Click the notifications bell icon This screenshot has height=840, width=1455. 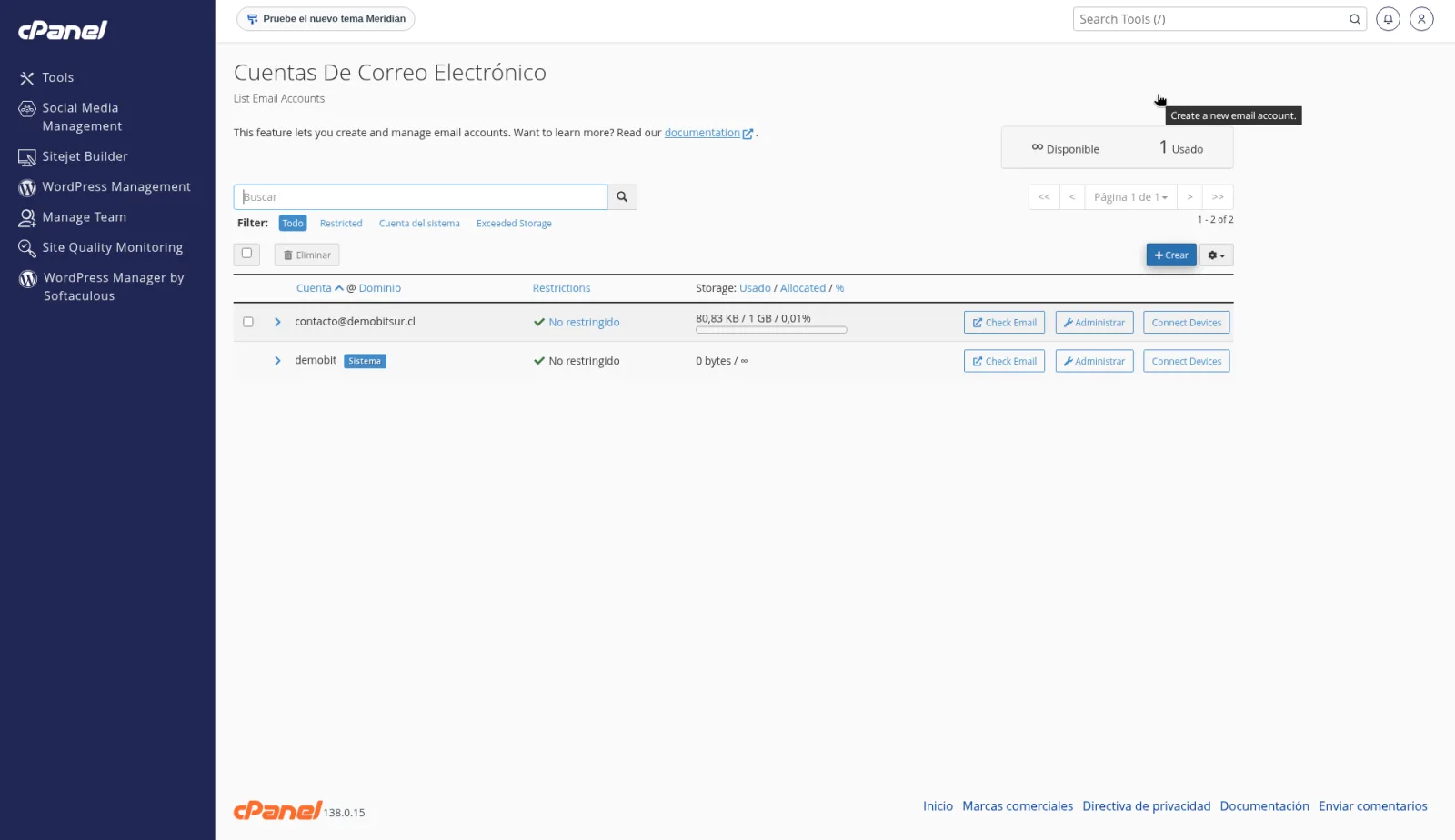click(x=1388, y=19)
